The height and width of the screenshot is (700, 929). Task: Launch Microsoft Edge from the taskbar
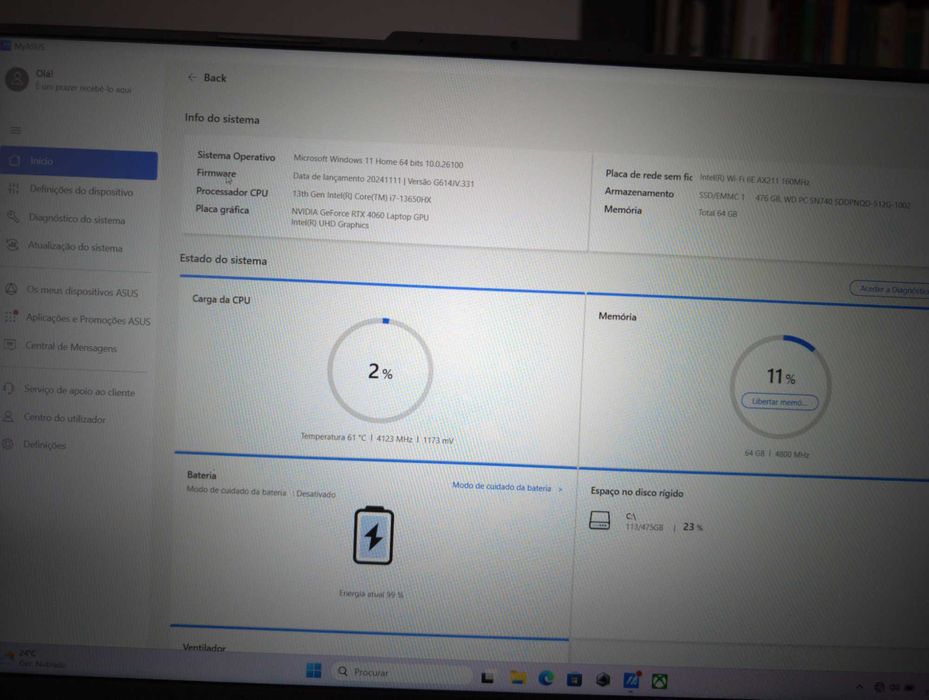click(546, 678)
